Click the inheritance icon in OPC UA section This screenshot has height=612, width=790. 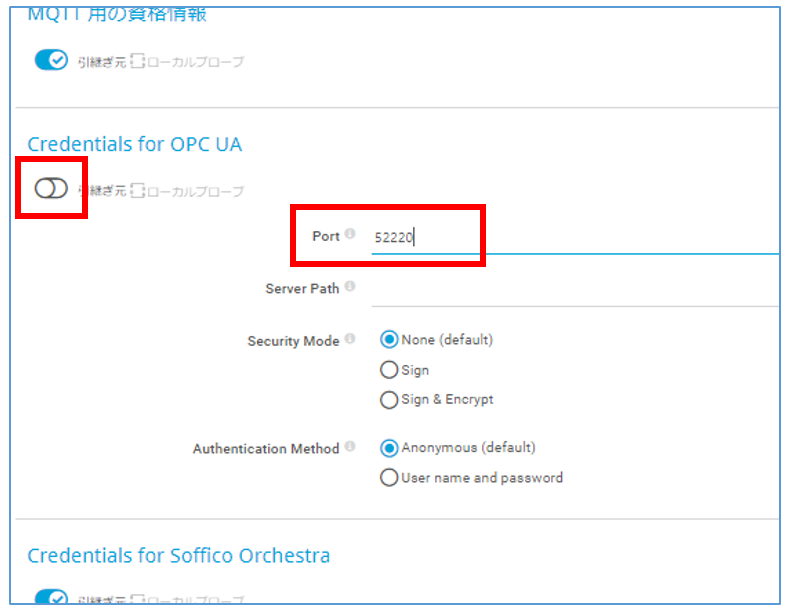pyautogui.click(x=137, y=191)
